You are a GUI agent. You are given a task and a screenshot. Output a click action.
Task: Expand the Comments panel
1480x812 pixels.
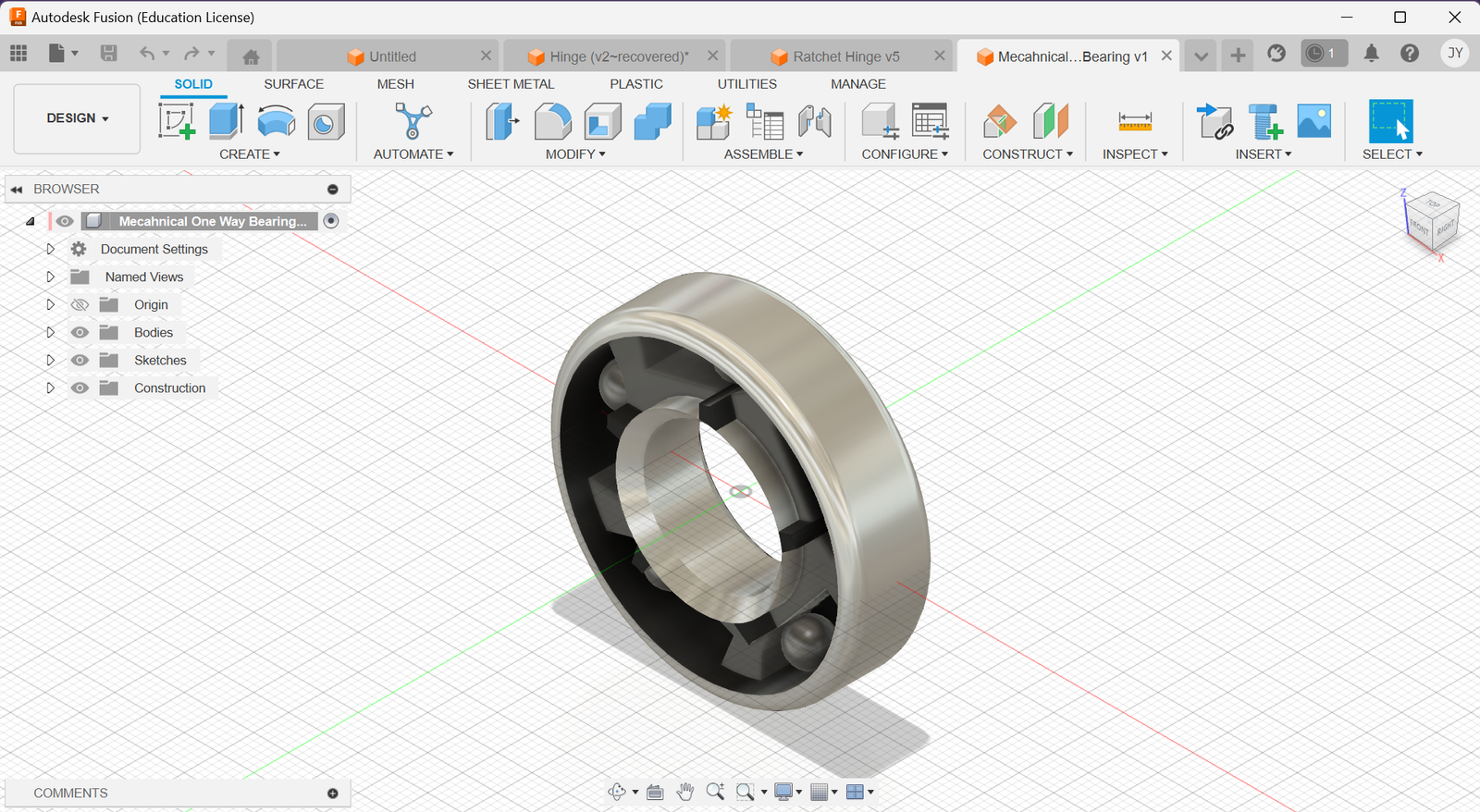coord(333,794)
